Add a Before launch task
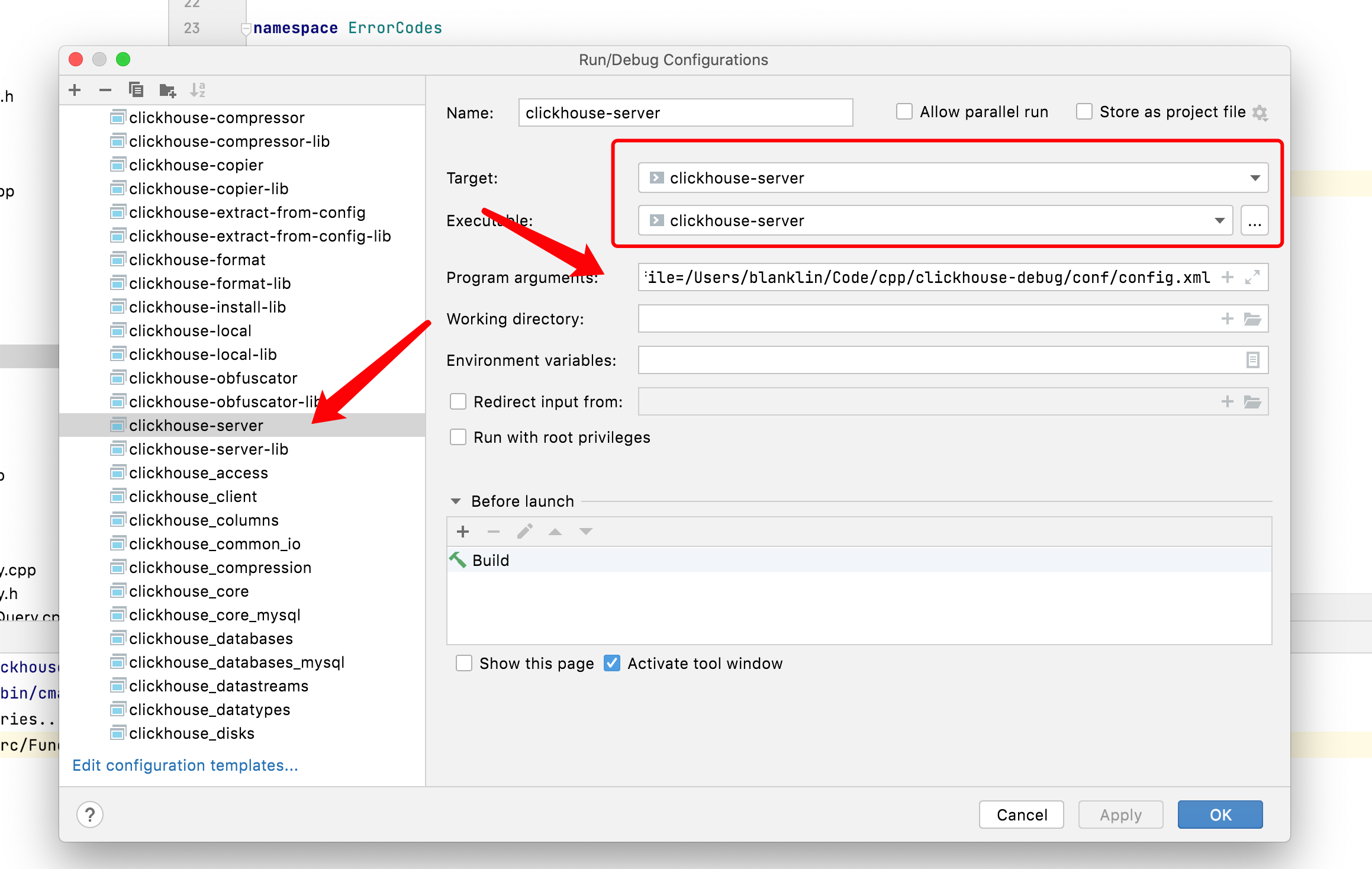Viewport: 1372px width, 869px height. (x=463, y=532)
